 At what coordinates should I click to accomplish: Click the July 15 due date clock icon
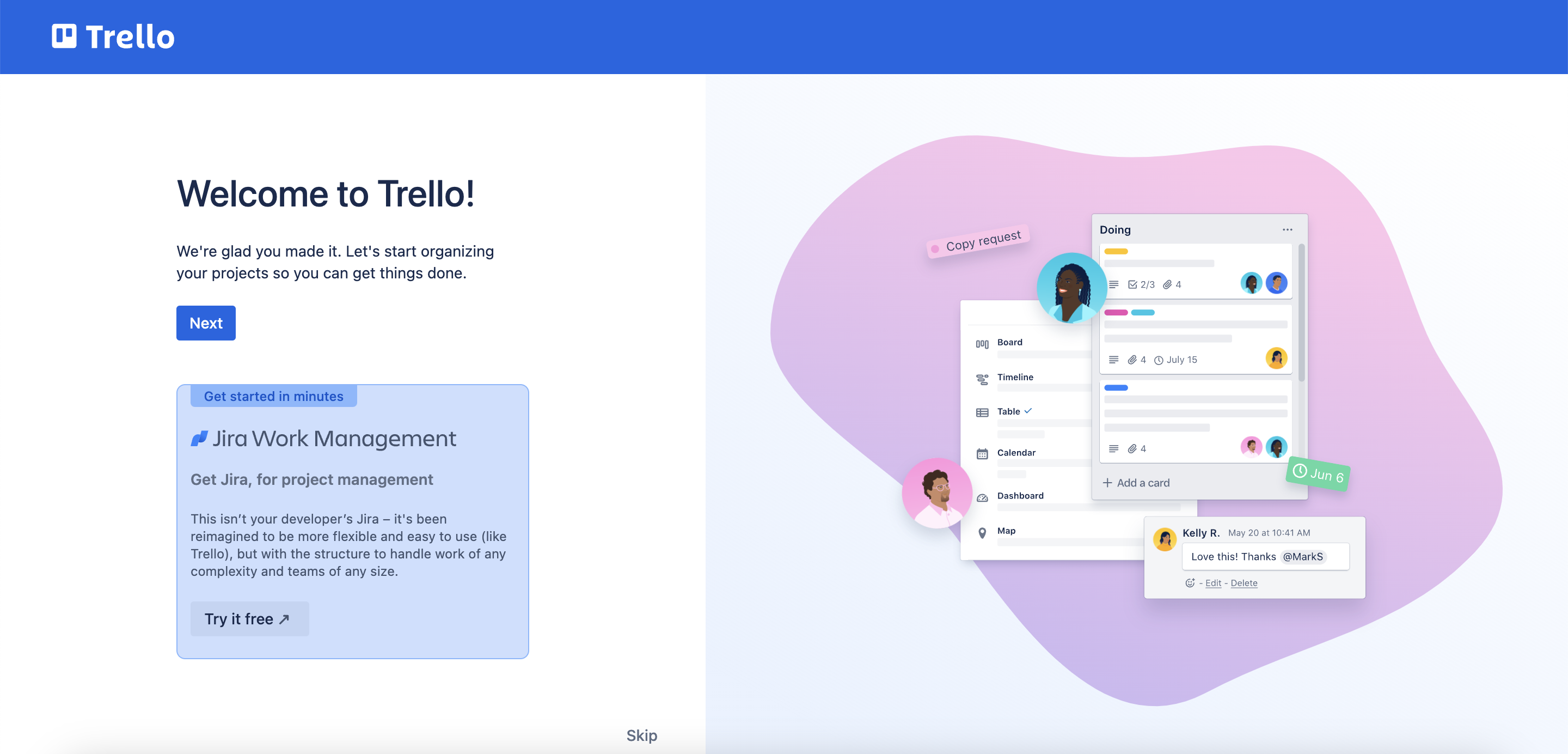(1159, 360)
